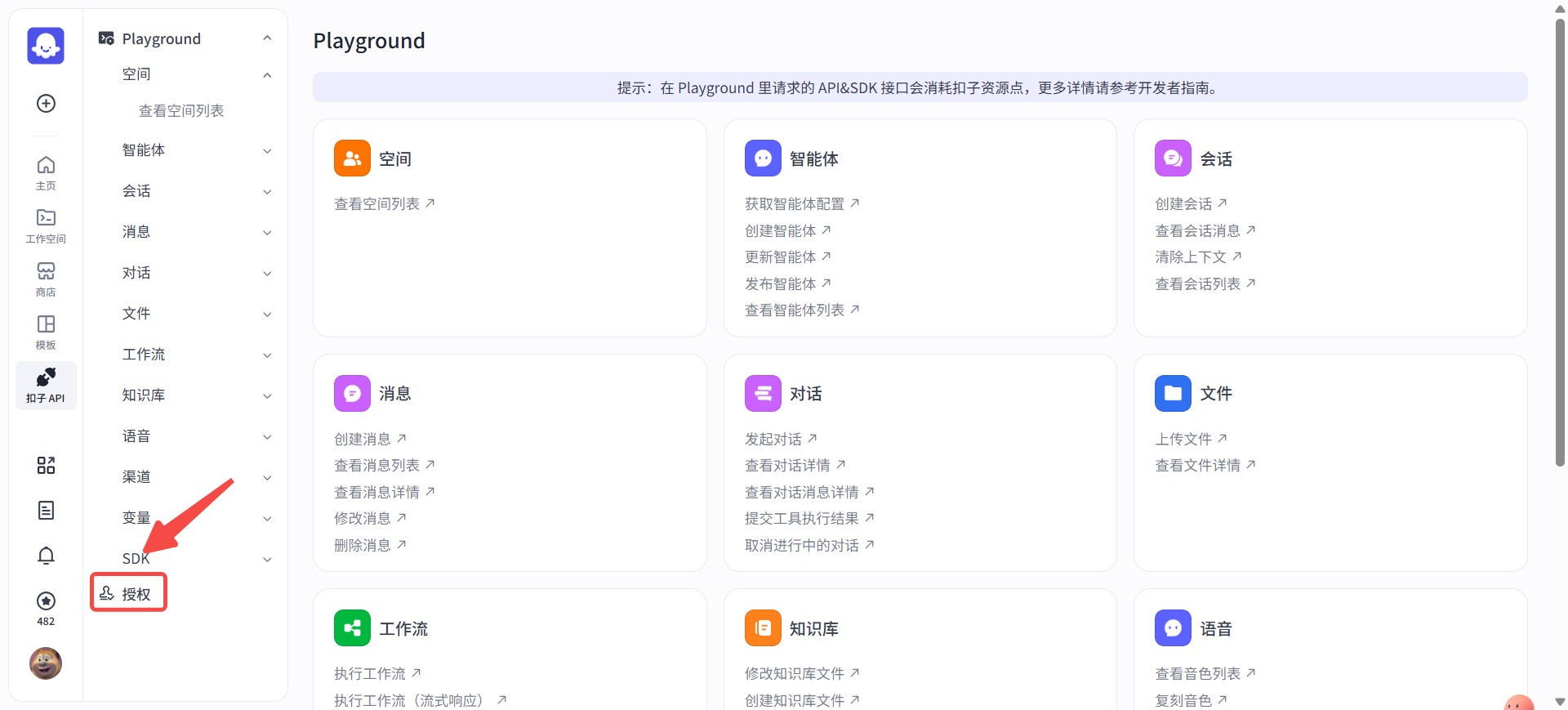Open 更新智能体 link
This screenshot has height=710, width=1568.
(788, 257)
